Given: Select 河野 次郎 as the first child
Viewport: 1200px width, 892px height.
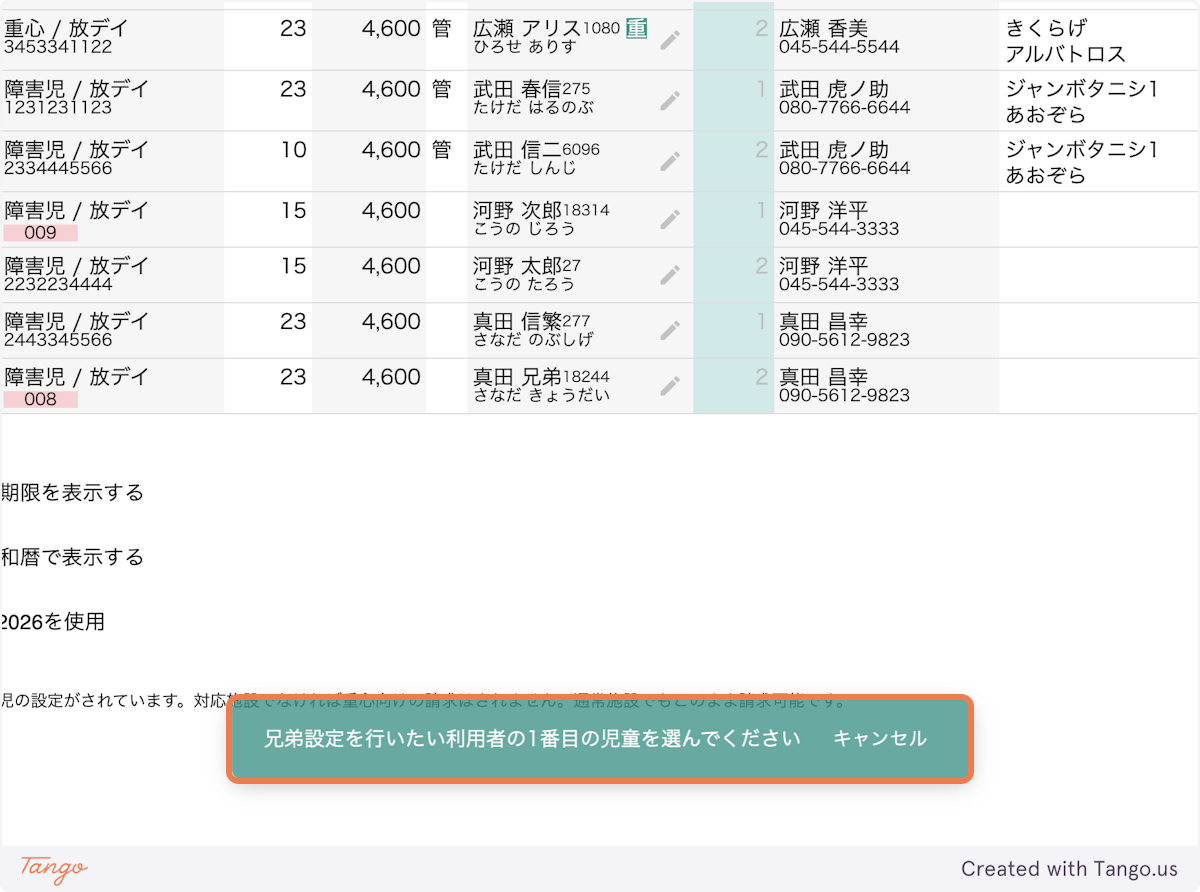Looking at the screenshot, I should (x=517, y=211).
